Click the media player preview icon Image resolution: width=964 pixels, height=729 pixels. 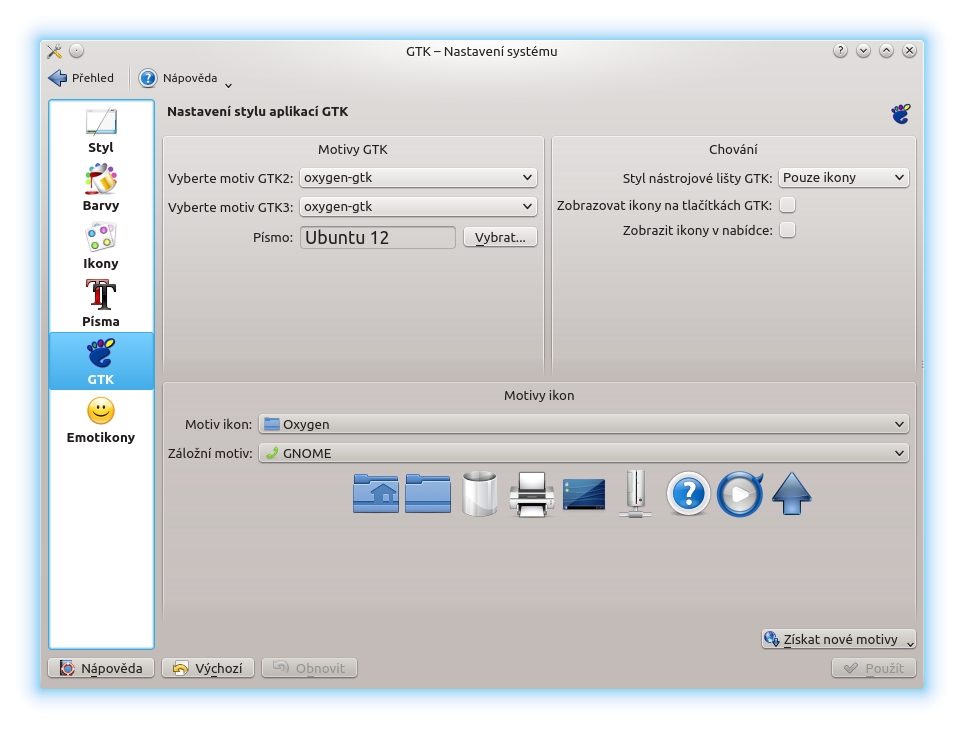[x=740, y=494]
